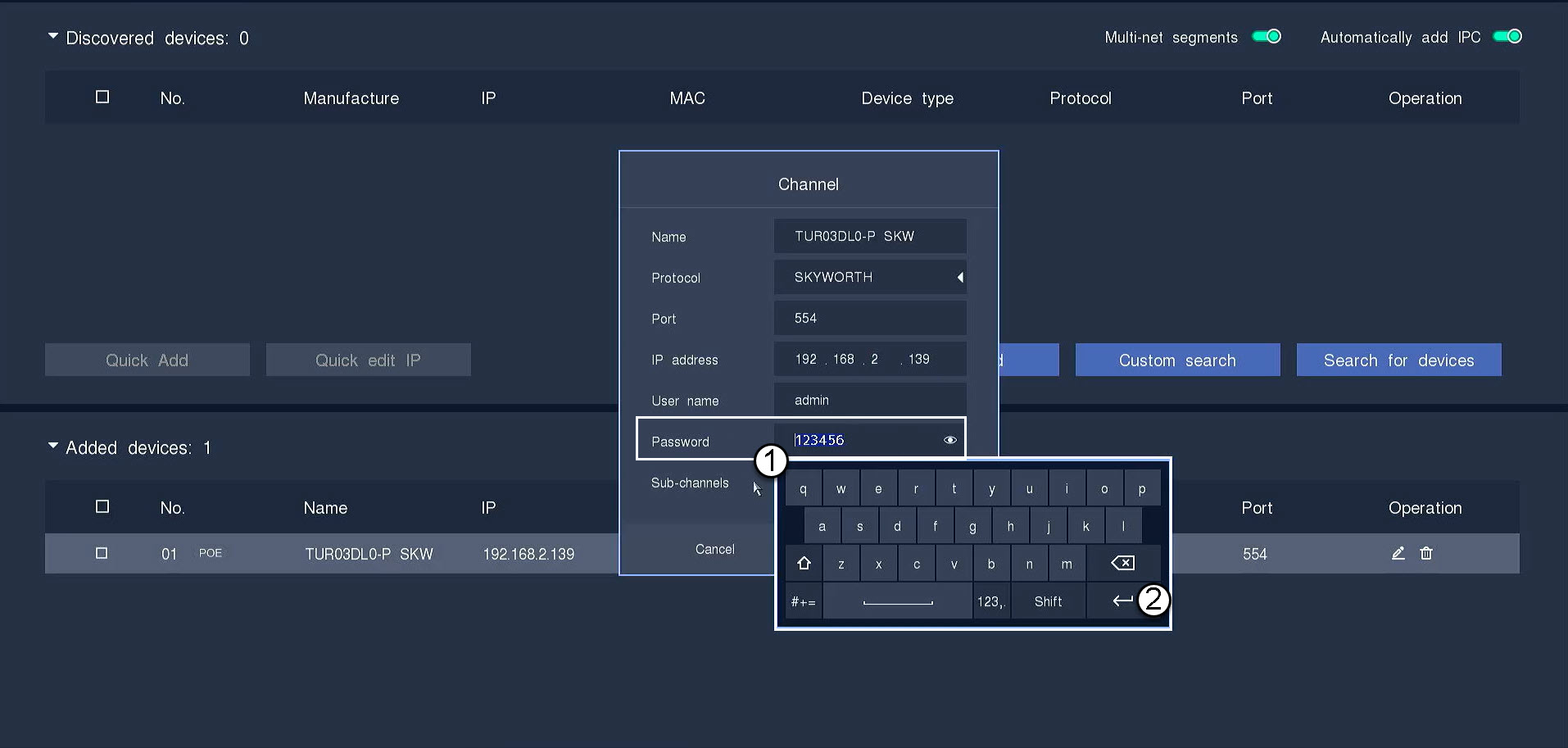Tap the q key on keyboard

(803, 488)
